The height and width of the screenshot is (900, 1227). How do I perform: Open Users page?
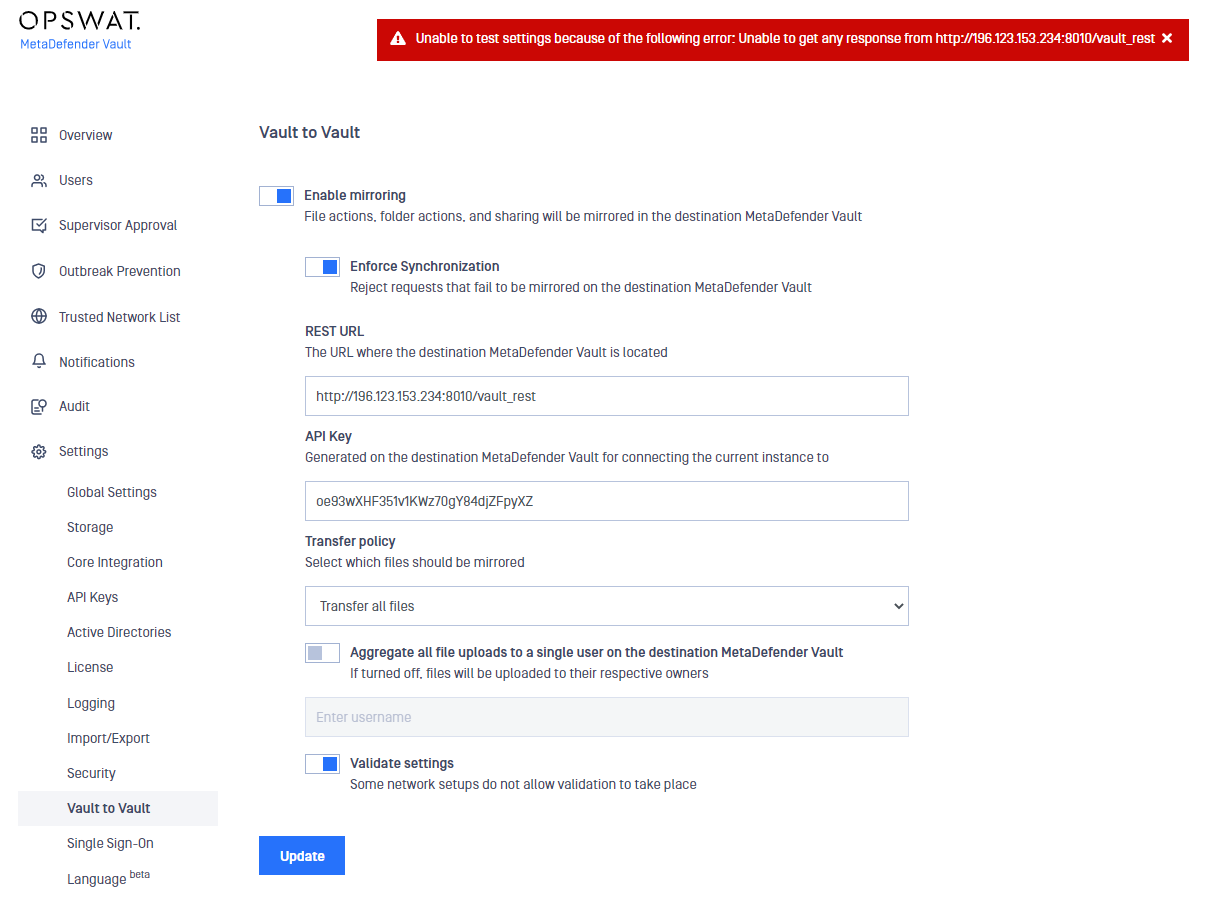coord(75,180)
